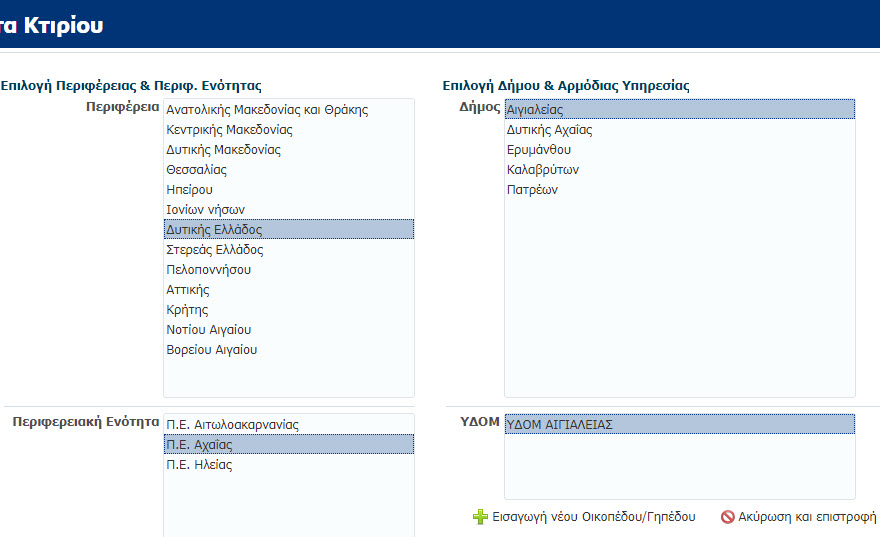Image resolution: width=880 pixels, height=537 pixels.
Task: Choose Καλαβρύτων in Δήμος list
Action: 680,169
